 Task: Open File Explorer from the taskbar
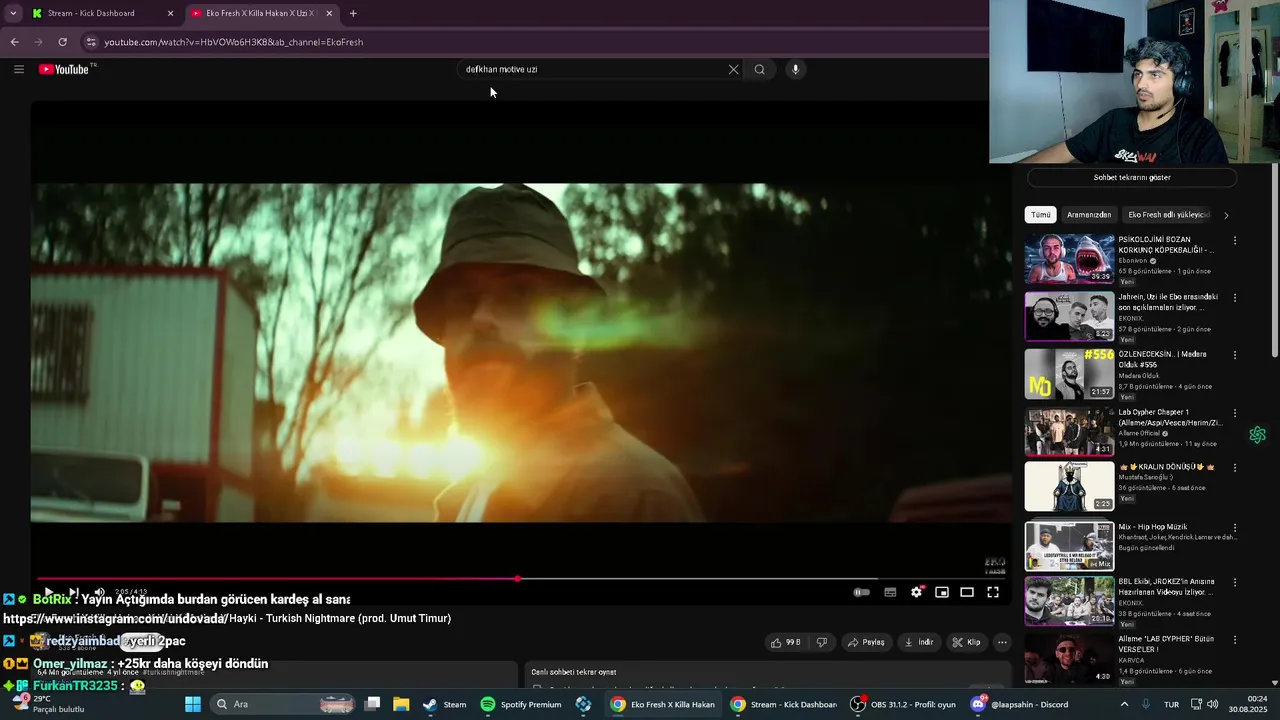(x=401, y=704)
